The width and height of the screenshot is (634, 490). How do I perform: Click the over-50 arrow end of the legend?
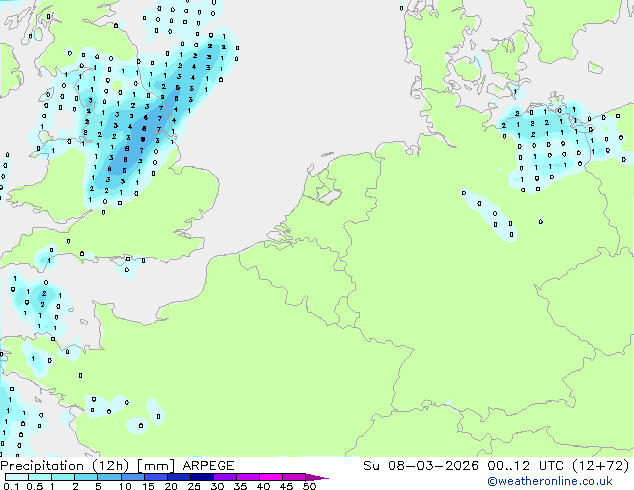(x=317, y=477)
